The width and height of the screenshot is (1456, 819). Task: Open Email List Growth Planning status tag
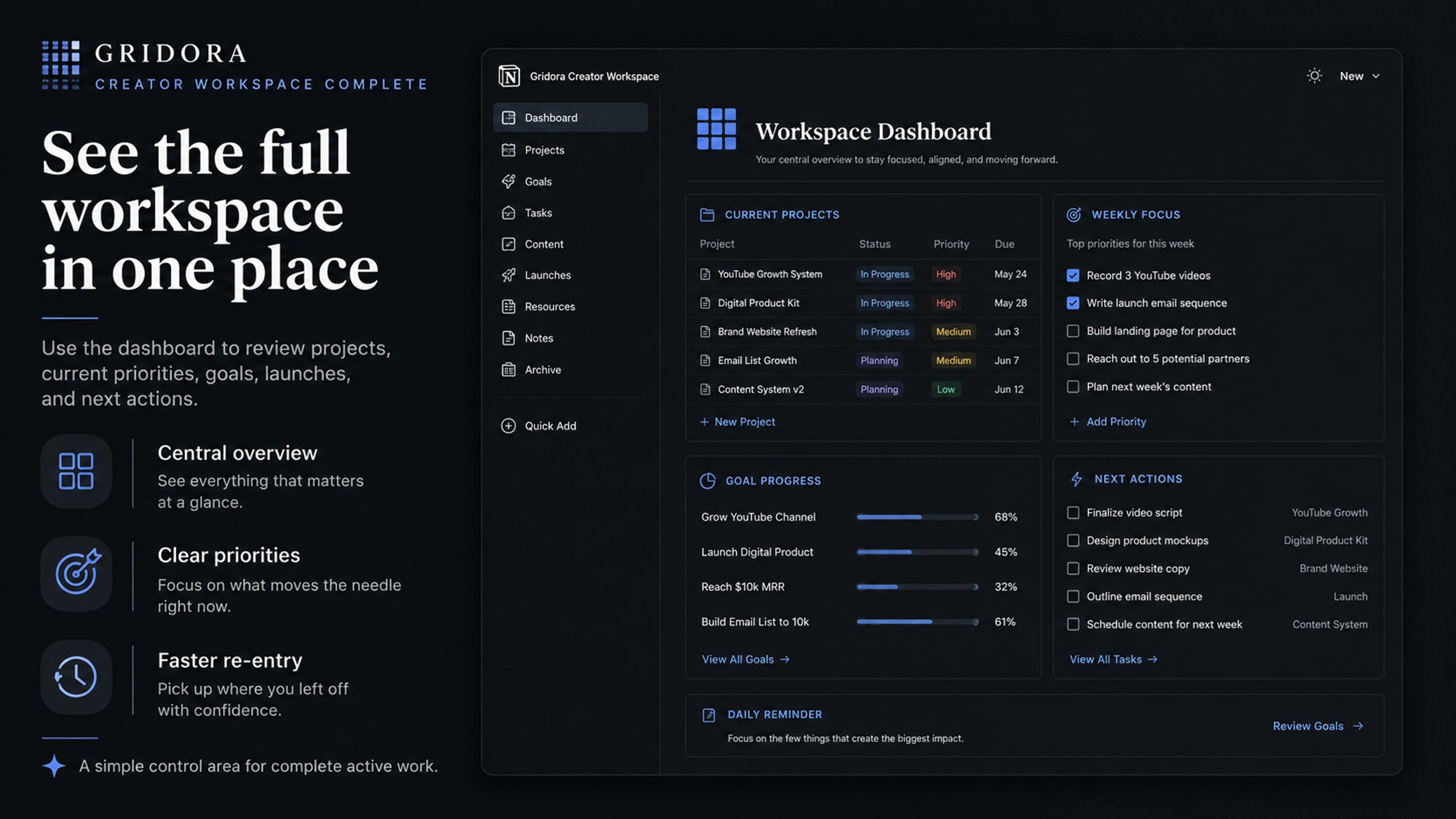tap(879, 361)
